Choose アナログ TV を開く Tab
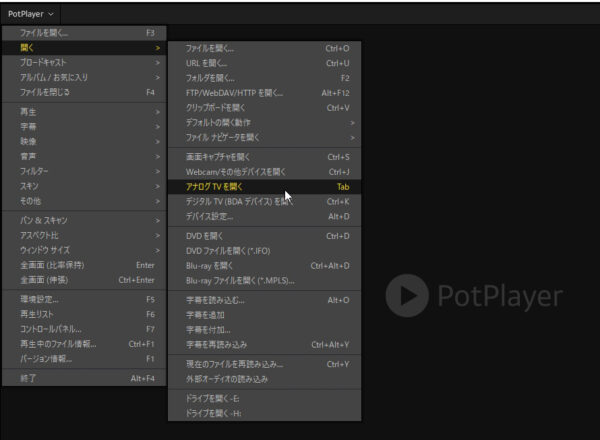 (264, 187)
